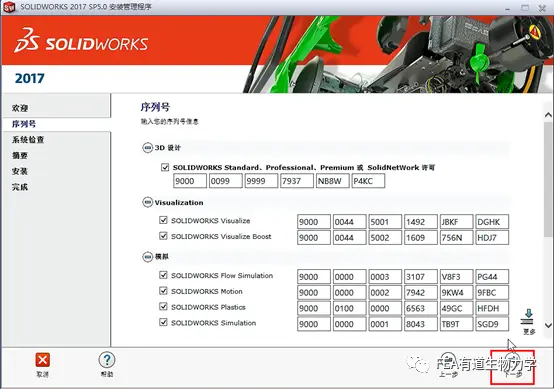Toggle the SOLIDWORKS Simulation checkbox
Viewport: 554px width, 389px height.
coord(163,322)
